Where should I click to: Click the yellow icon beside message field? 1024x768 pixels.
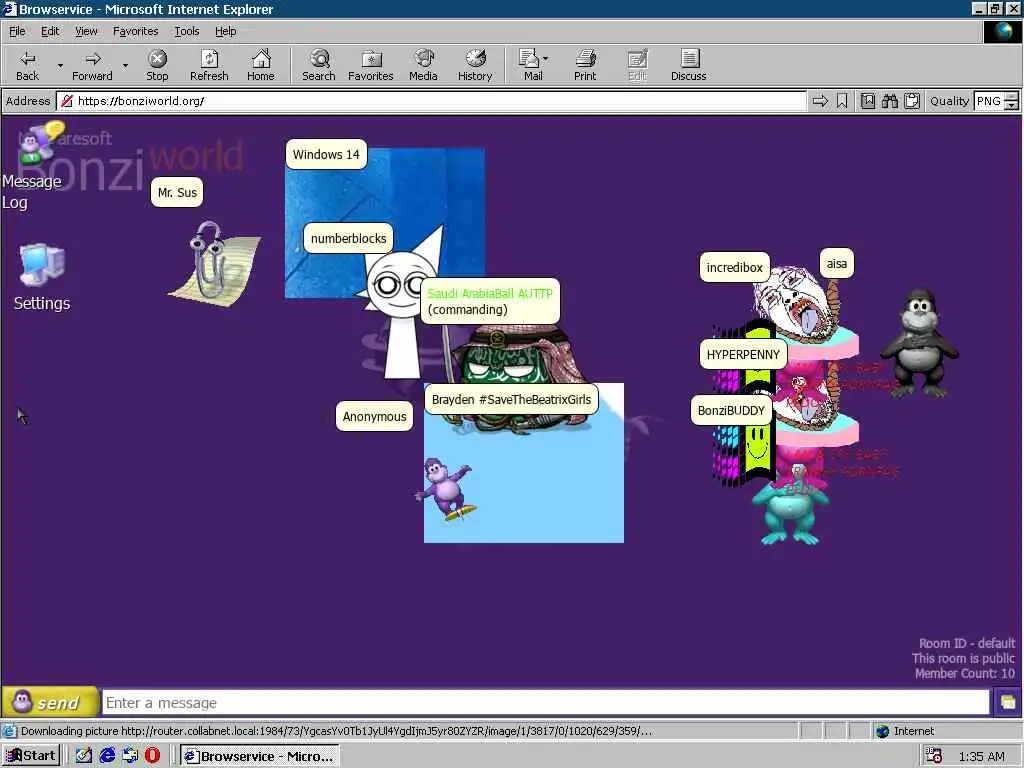point(1008,703)
